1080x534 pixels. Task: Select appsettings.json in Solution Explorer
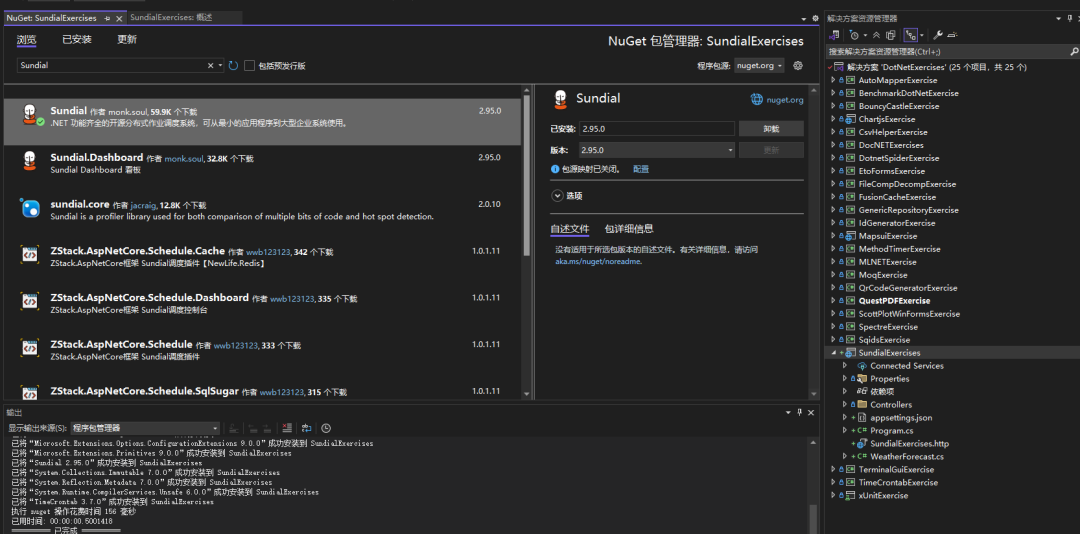[x=901, y=418]
